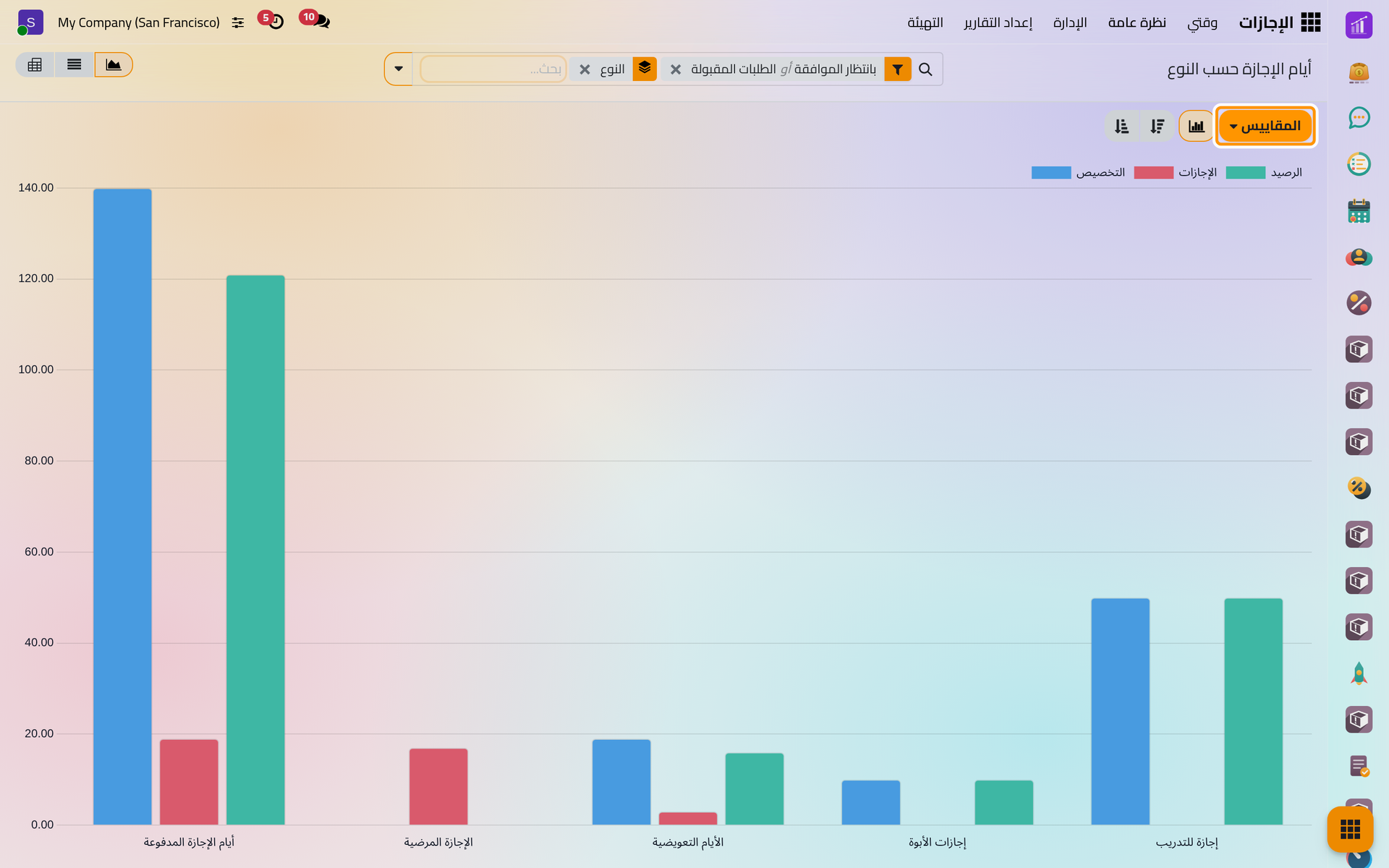Viewport: 1389px width, 868px height.
Task: Open the money bag app in sidebar
Action: coord(1359,72)
